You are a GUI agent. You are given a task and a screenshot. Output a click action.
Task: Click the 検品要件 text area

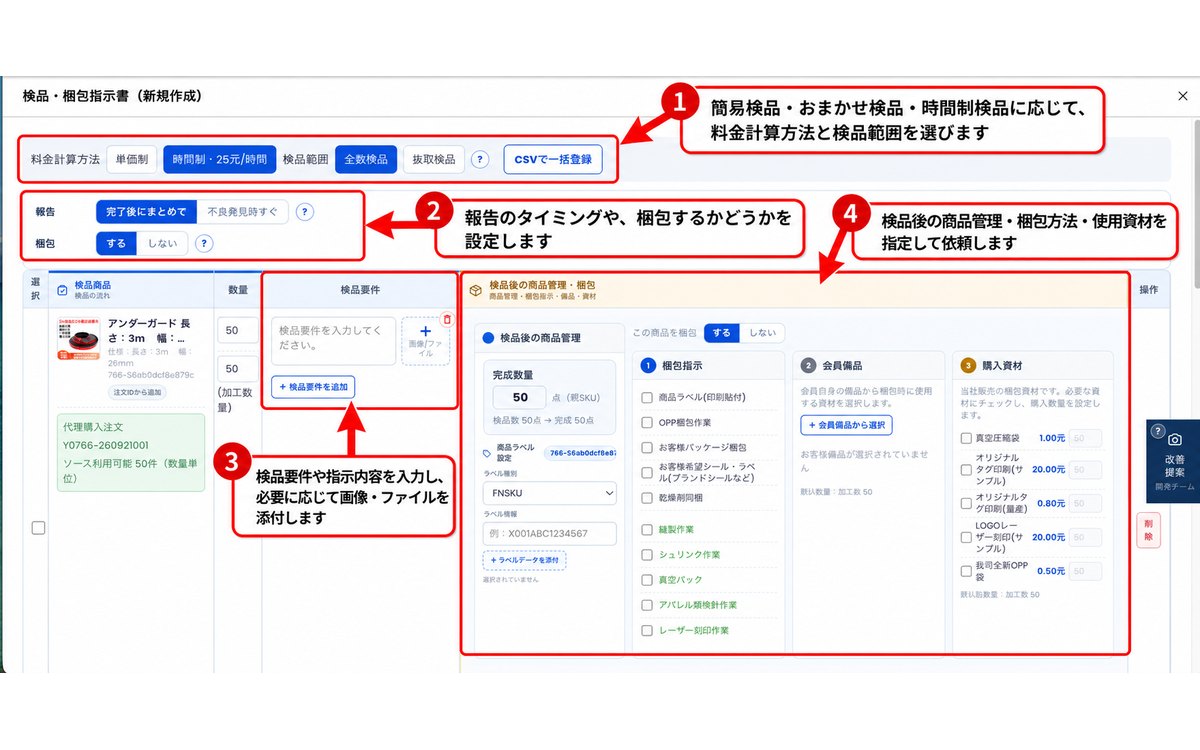[334, 341]
